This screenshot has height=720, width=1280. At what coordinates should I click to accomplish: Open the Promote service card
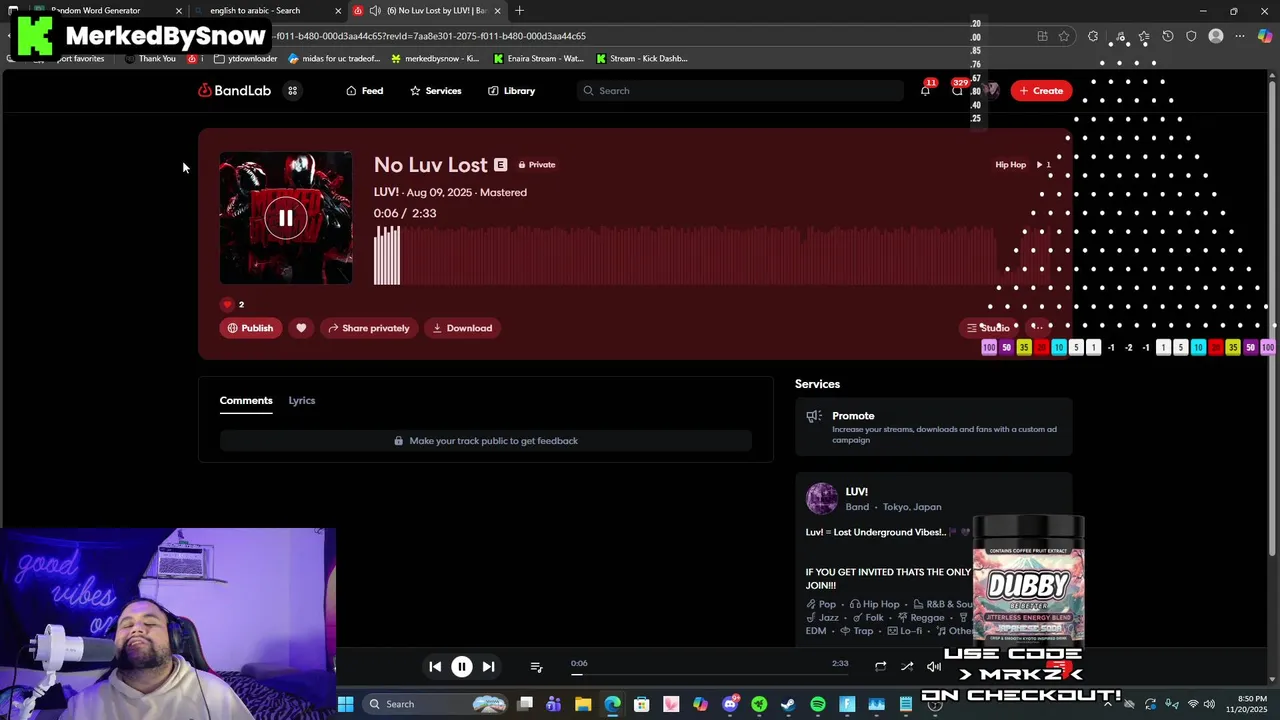click(x=934, y=428)
